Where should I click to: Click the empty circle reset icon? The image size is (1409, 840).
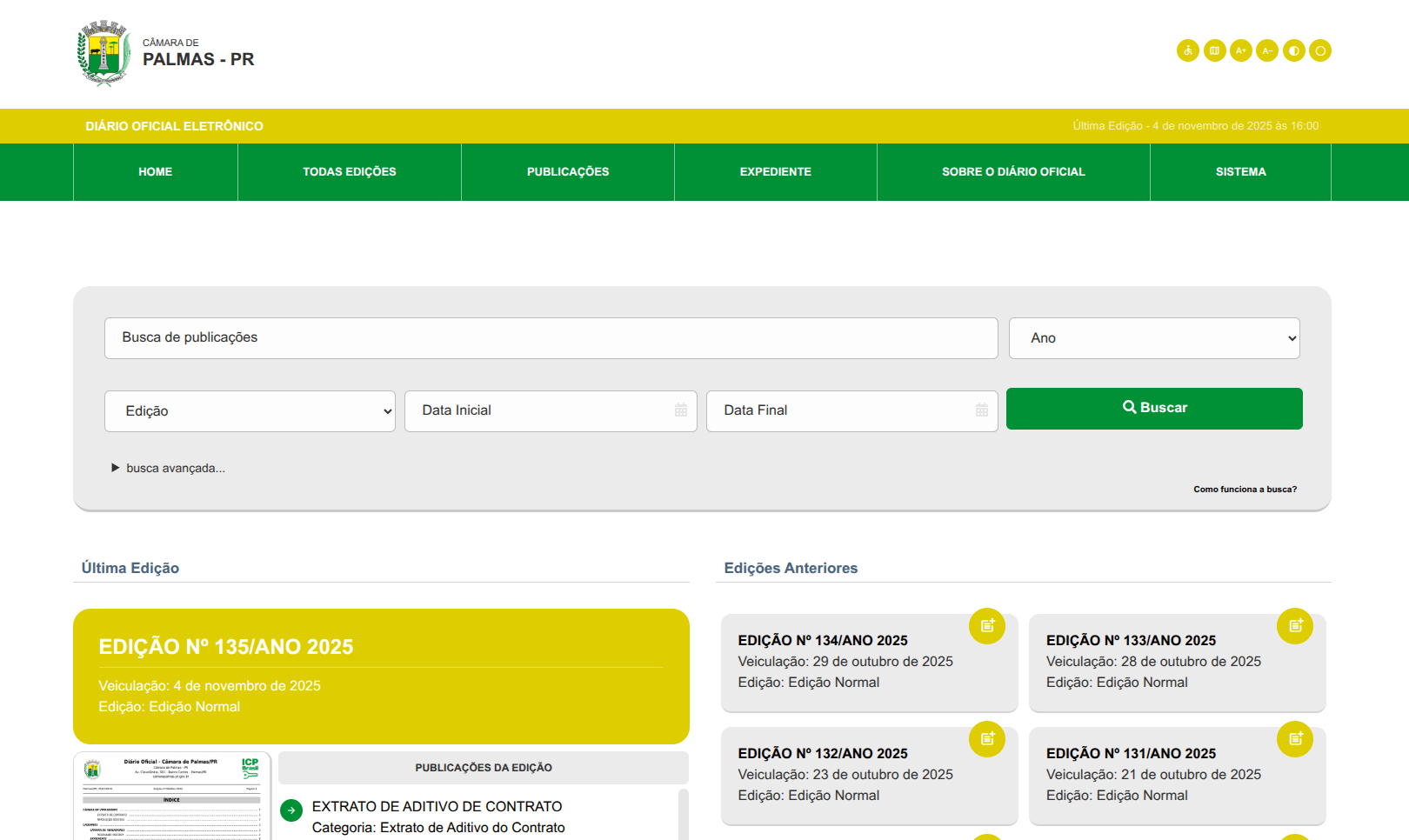tap(1320, 50)
